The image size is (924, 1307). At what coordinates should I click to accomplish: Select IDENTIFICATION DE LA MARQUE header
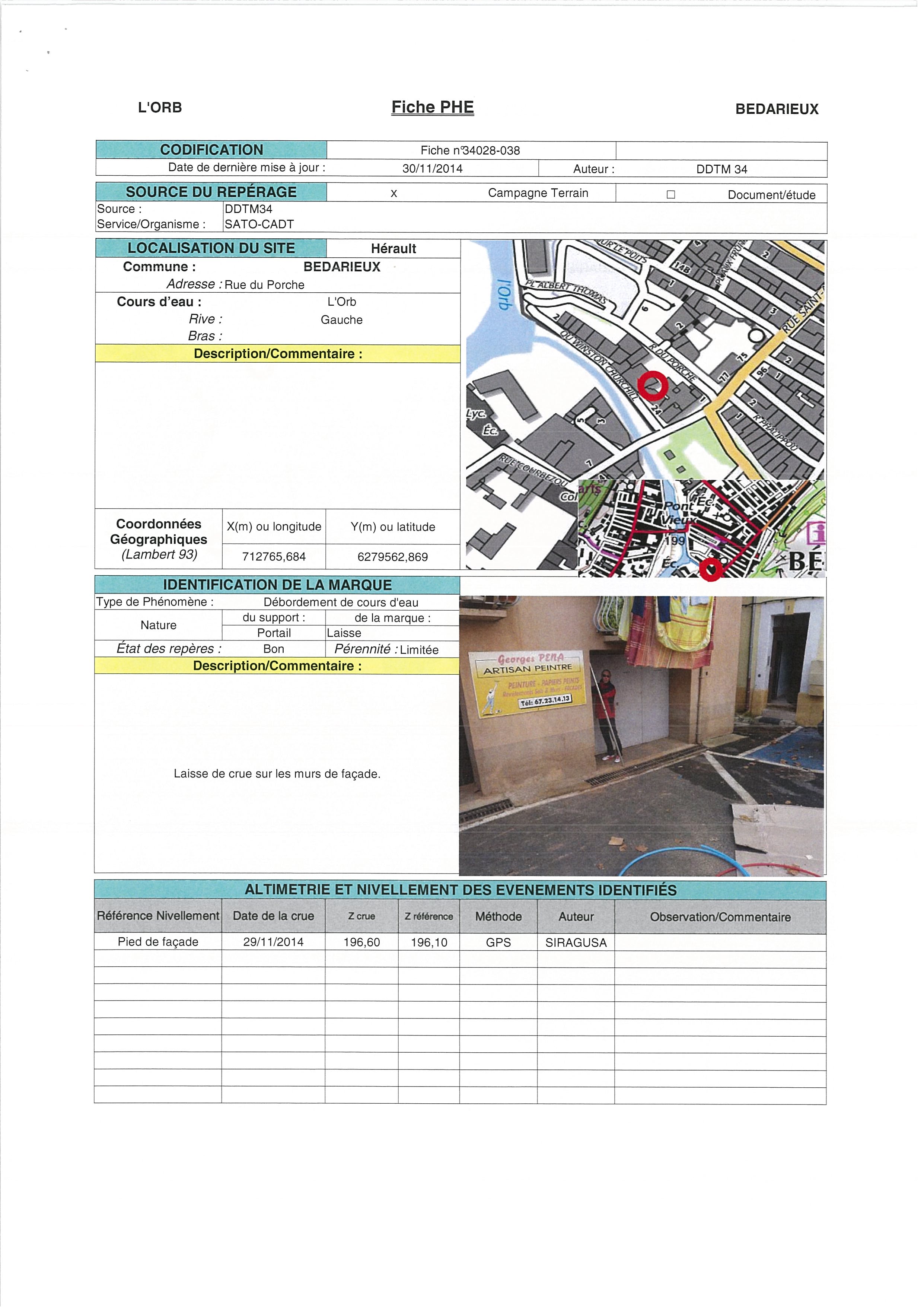click(277, 585)
